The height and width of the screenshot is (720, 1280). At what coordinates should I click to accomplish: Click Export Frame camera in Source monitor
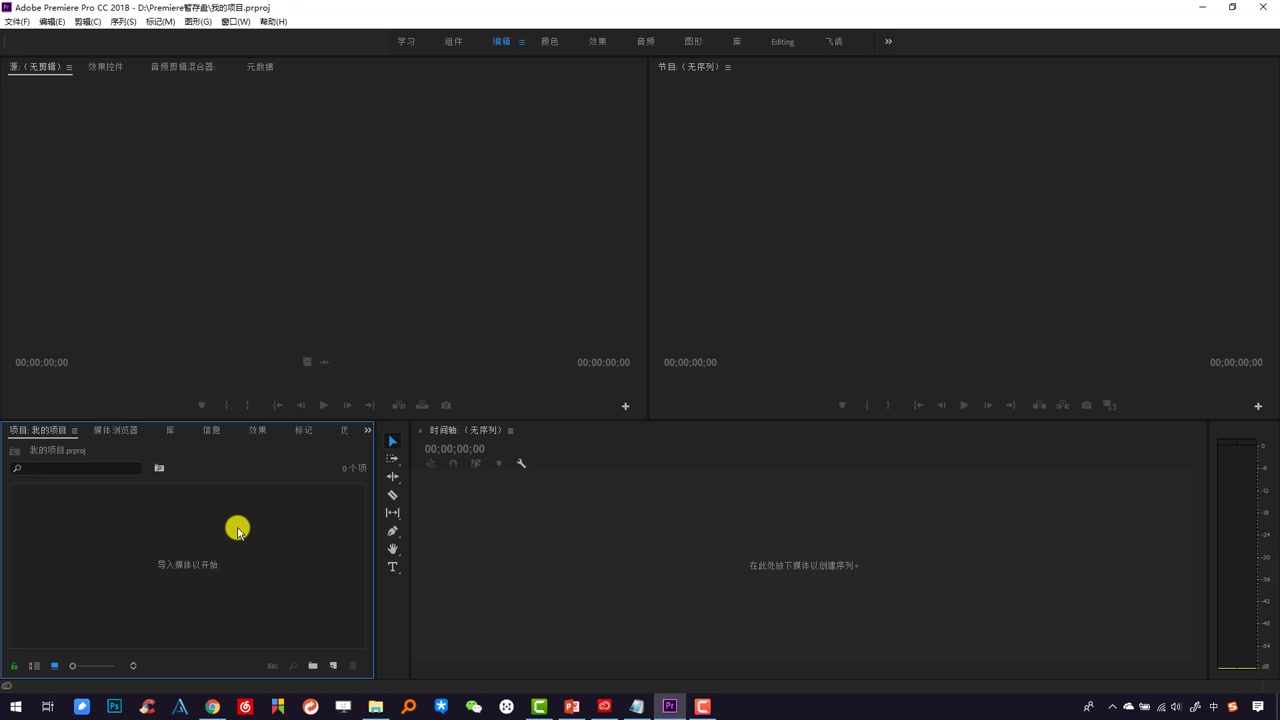point(446,405)
